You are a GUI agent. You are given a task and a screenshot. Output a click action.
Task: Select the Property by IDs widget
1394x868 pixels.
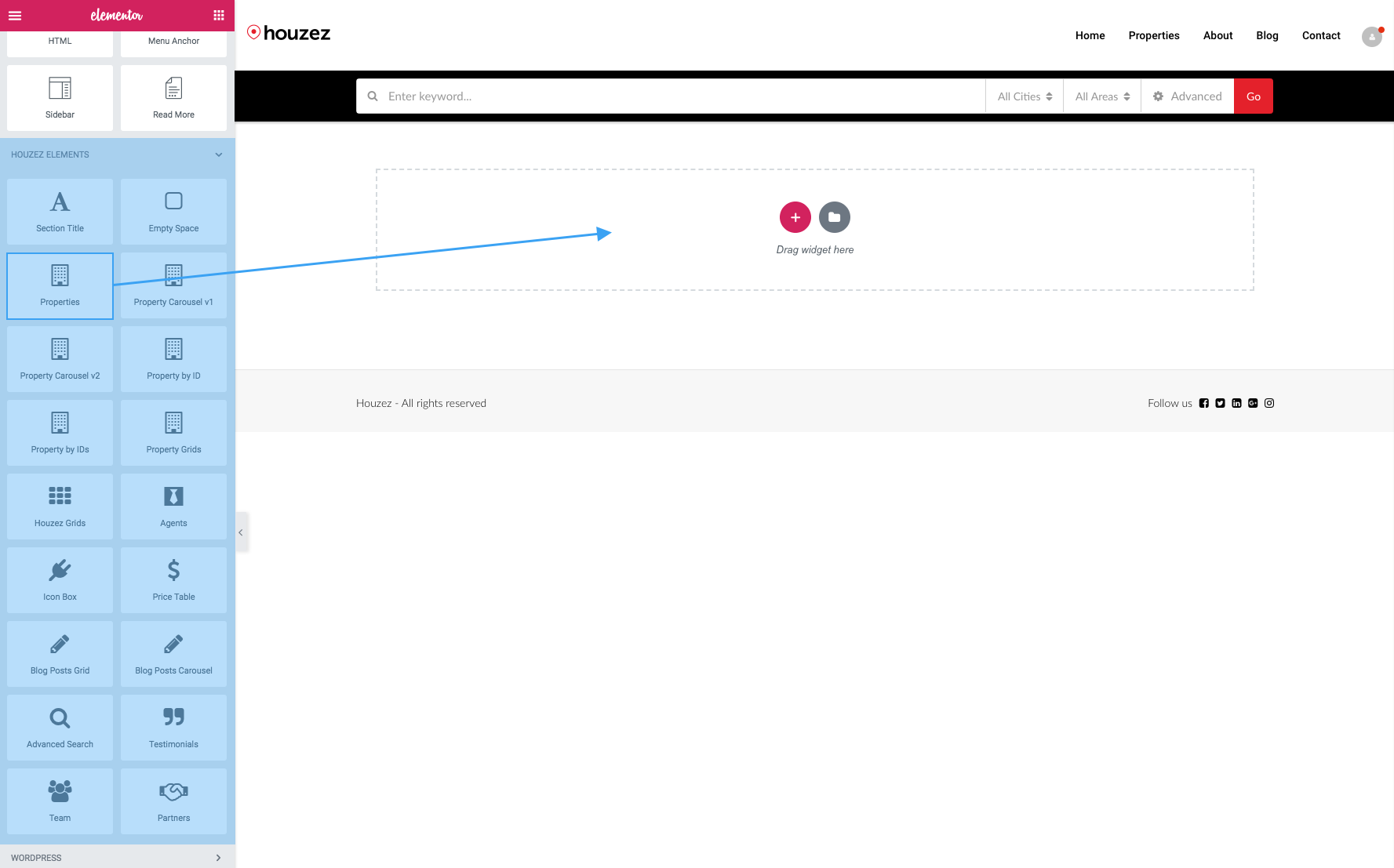[x=60, y=433]
